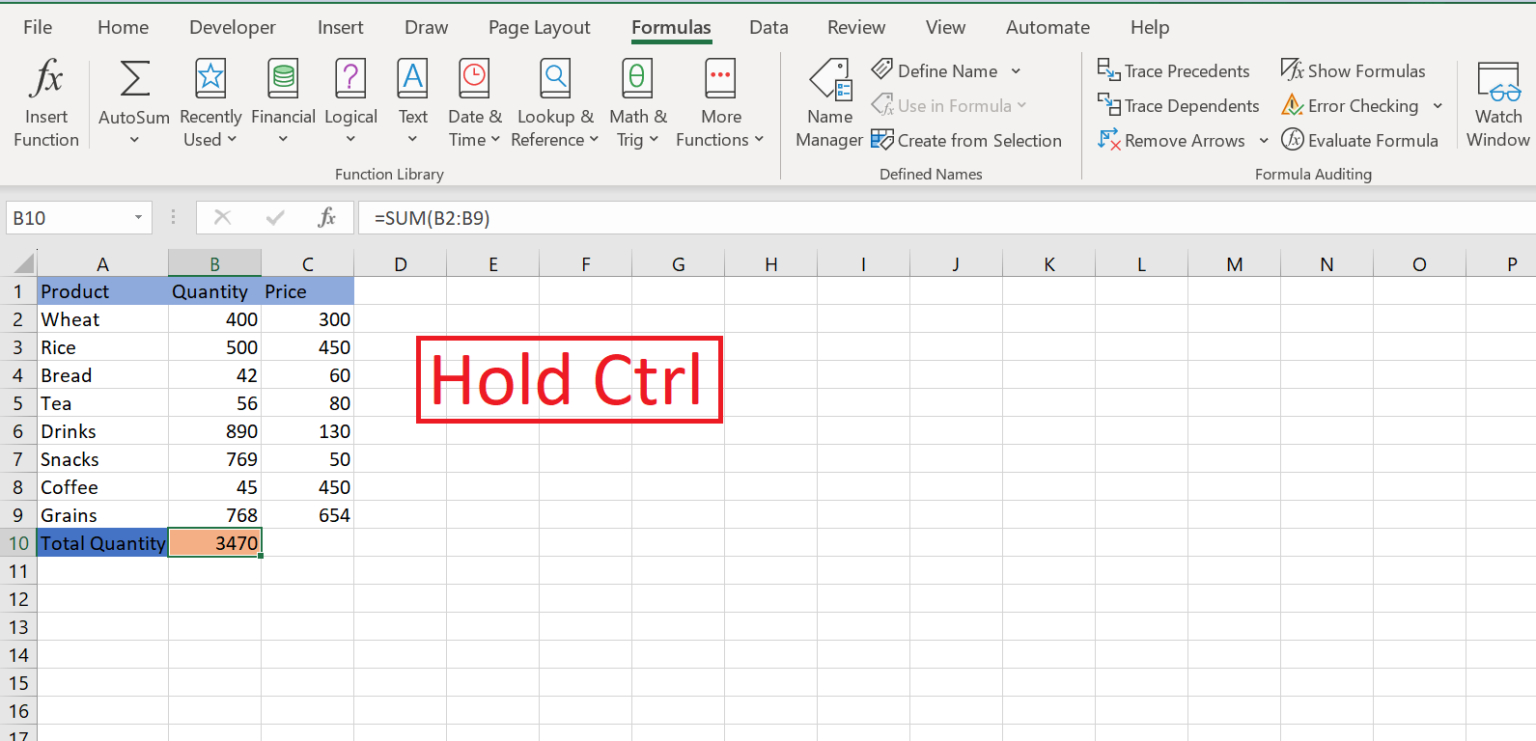
Task: Open the Financial functions library
Action: point(283,104)
